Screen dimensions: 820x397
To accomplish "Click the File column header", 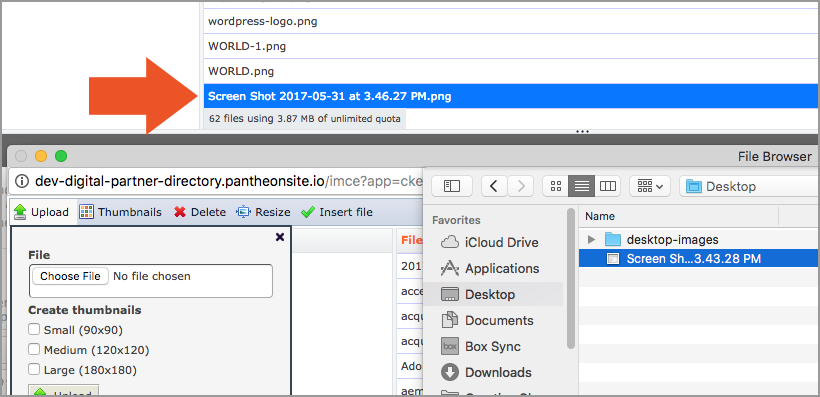I will 412,241.
